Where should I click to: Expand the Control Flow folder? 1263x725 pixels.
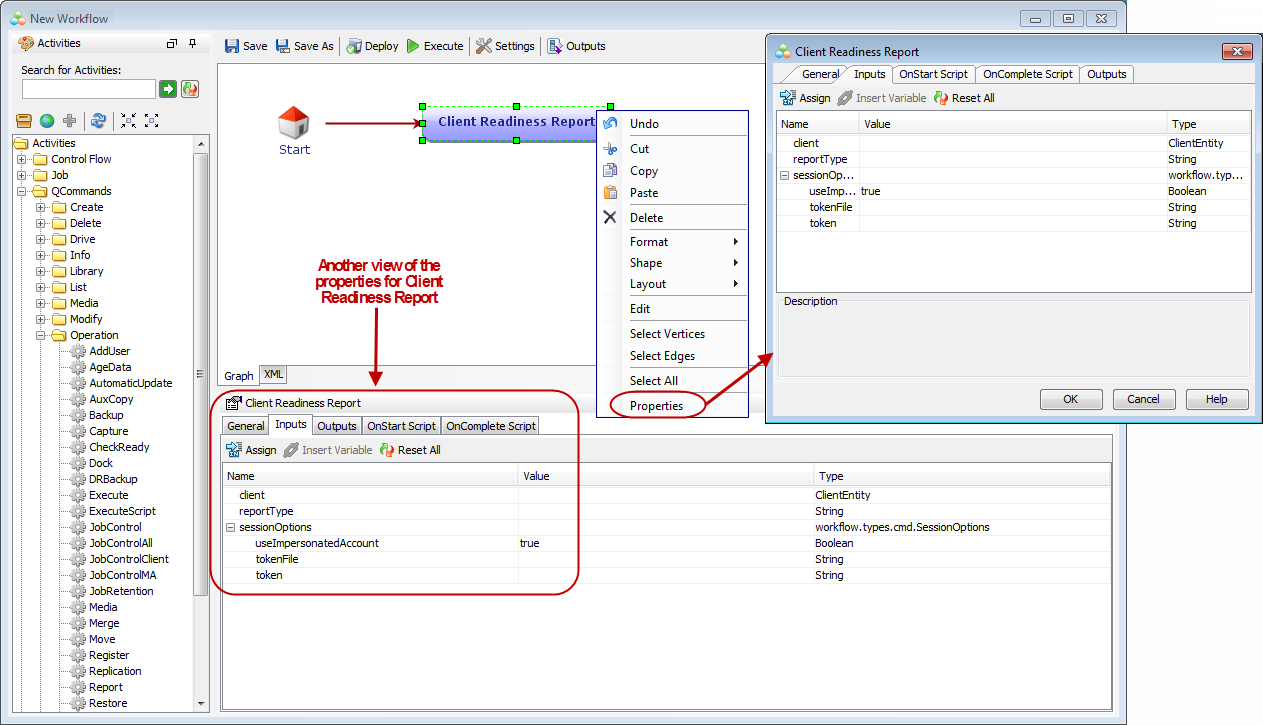click(22, 159)
